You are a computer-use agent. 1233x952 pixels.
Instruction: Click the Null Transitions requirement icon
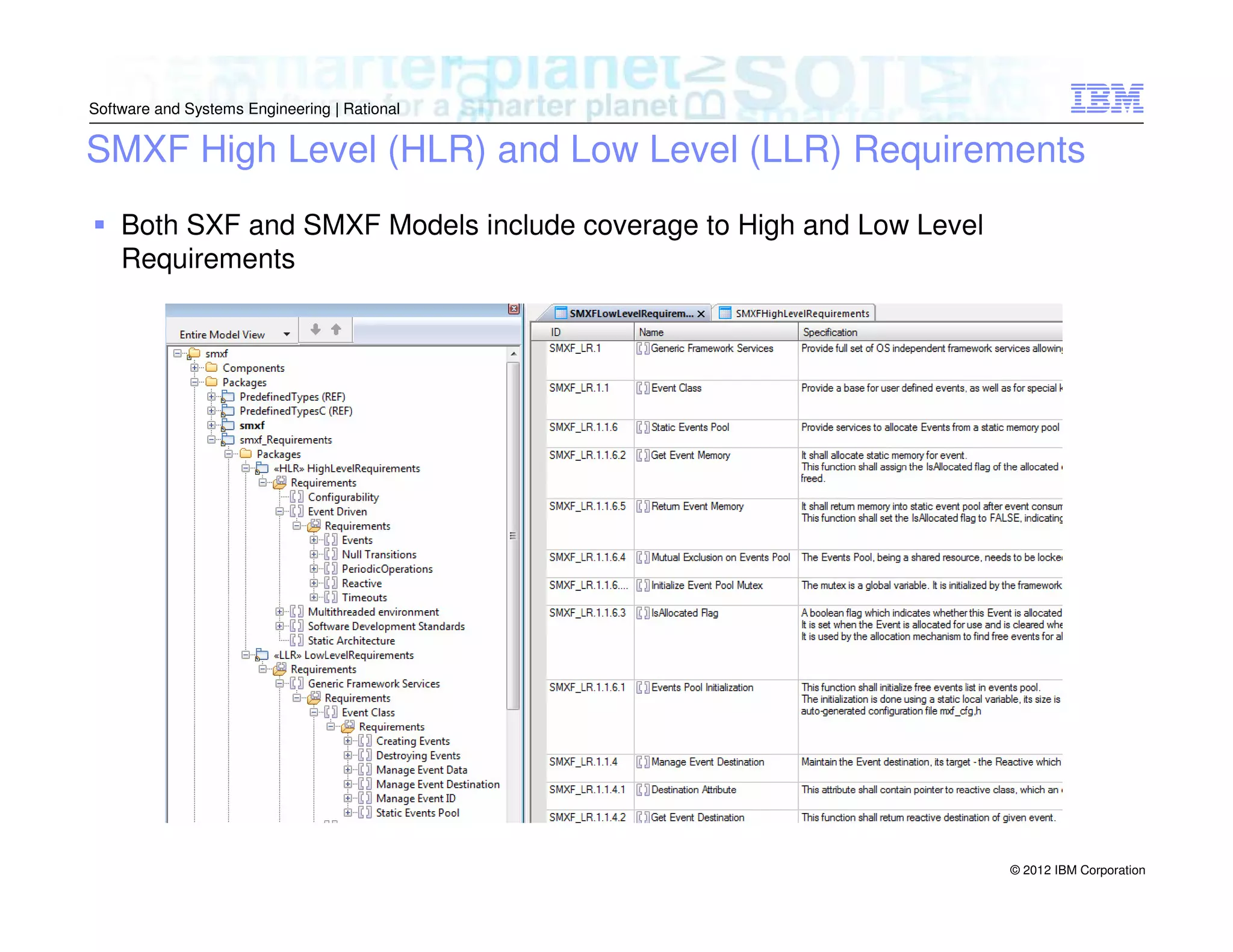331,554
